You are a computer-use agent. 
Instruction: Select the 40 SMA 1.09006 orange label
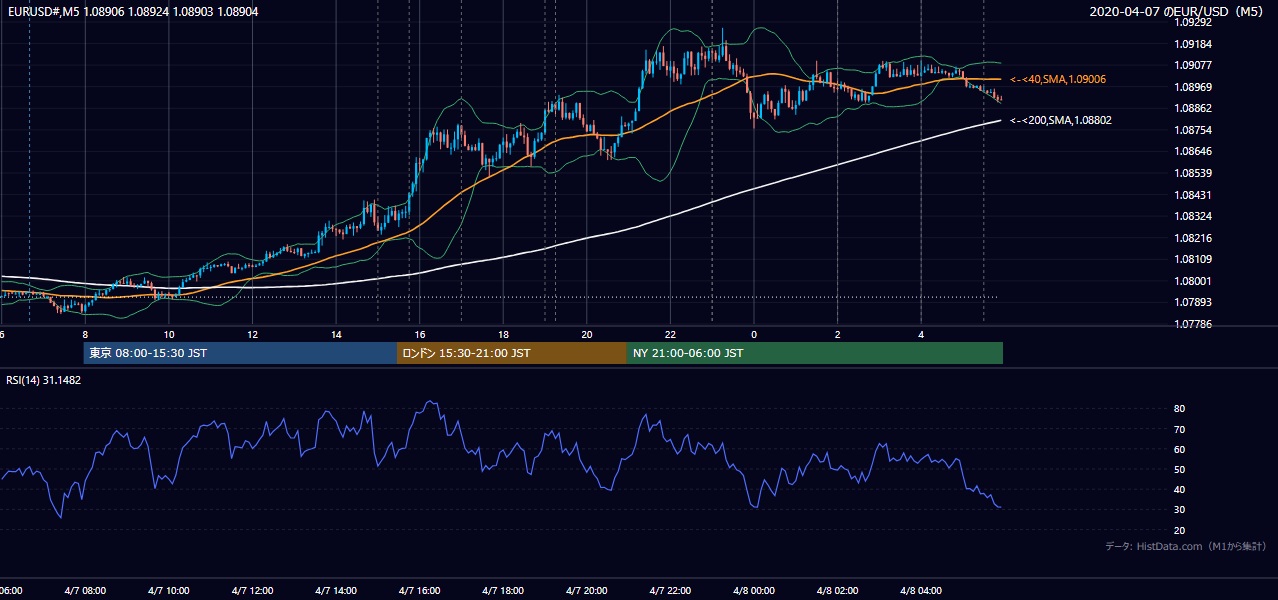coord(1057,79)
